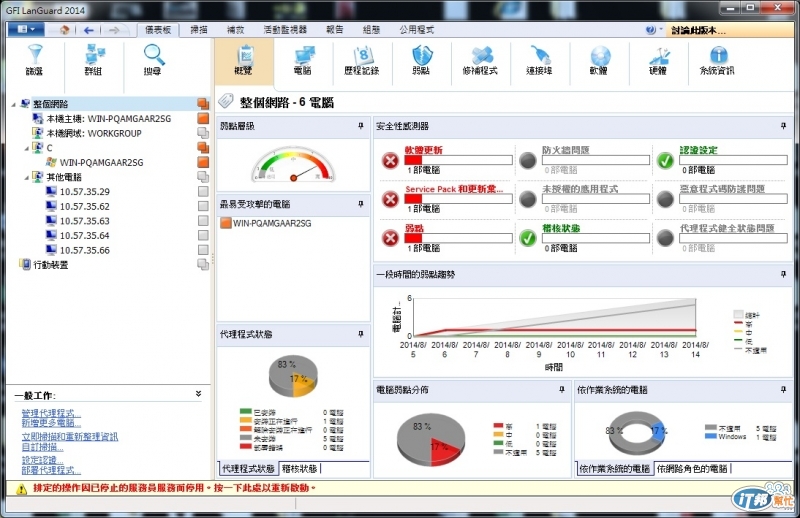Toggle the 整個網路 root checkbox

pyautogui.click(x=203, y=104)
